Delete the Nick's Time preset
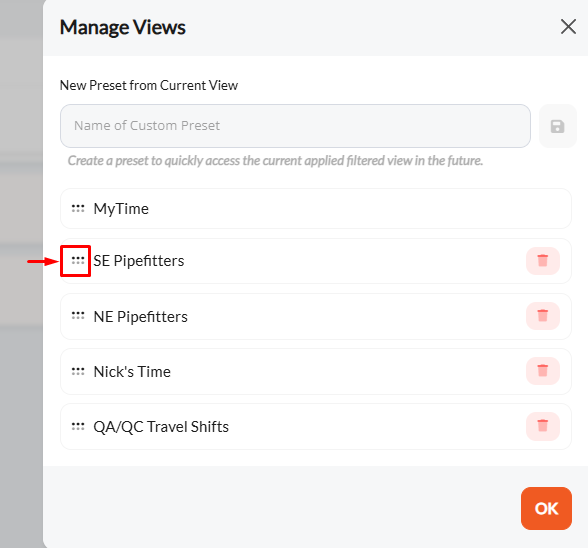 click(543, 371)
